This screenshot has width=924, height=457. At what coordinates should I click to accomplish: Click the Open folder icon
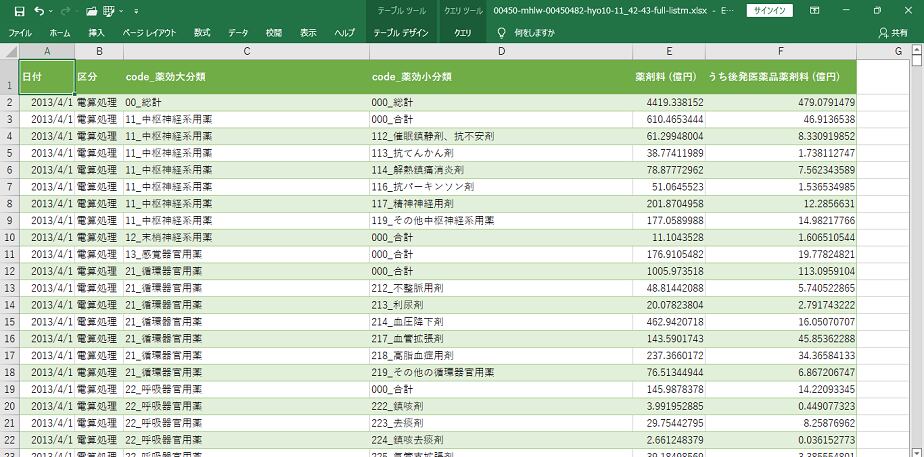(x=92, y=11)
